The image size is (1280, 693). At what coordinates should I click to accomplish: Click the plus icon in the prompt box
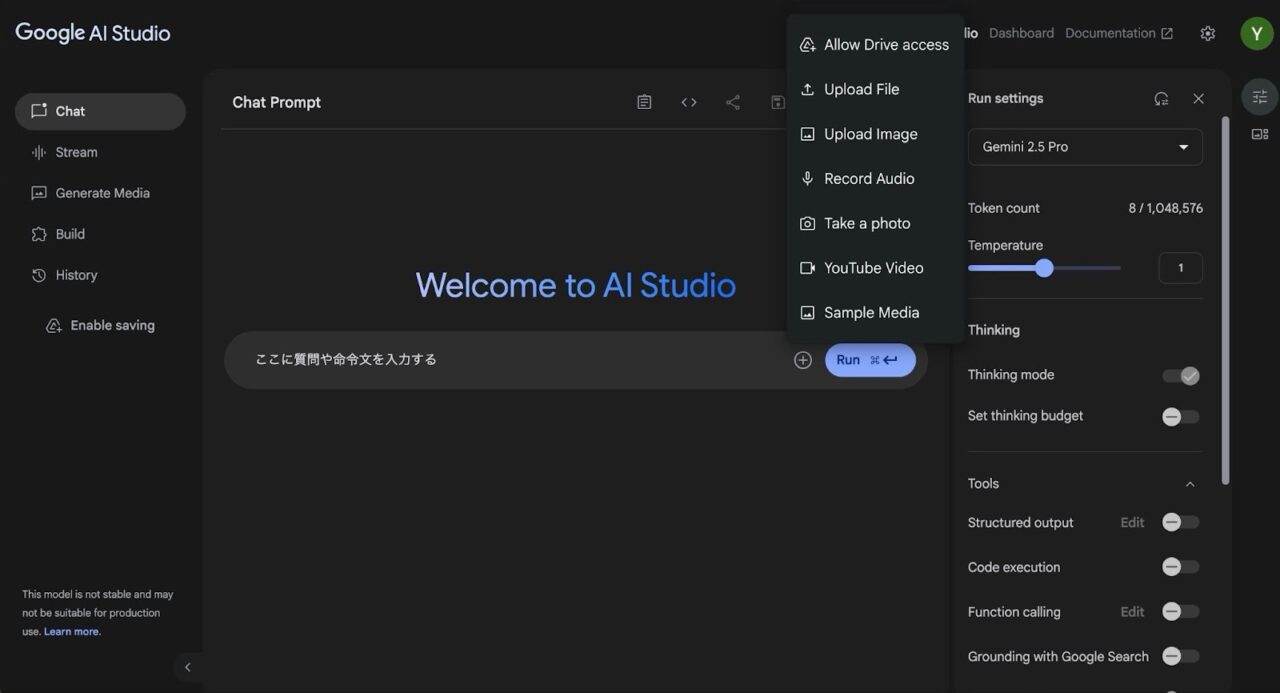click(803, 360)
